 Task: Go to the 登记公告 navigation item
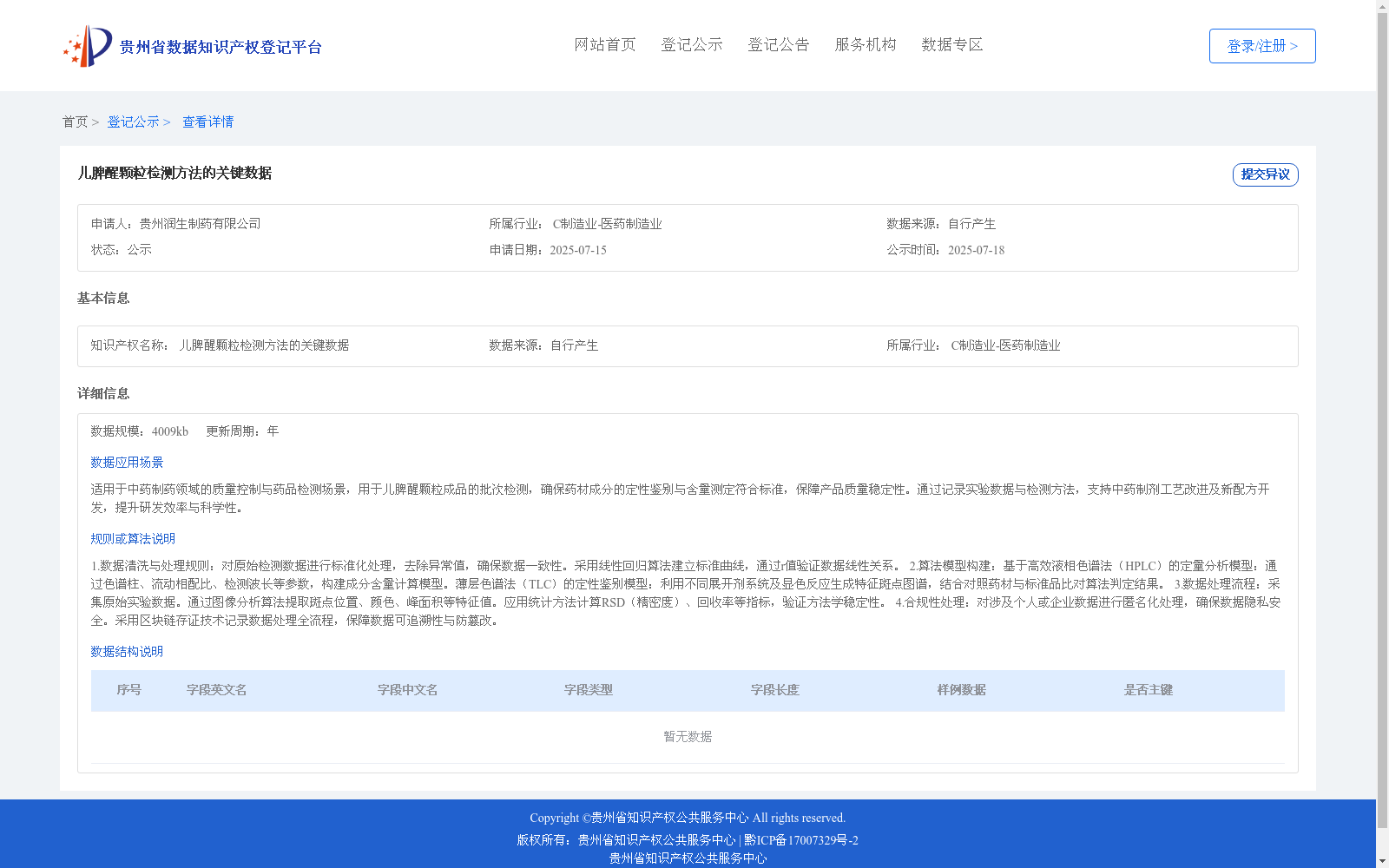[x=779, y=44]
